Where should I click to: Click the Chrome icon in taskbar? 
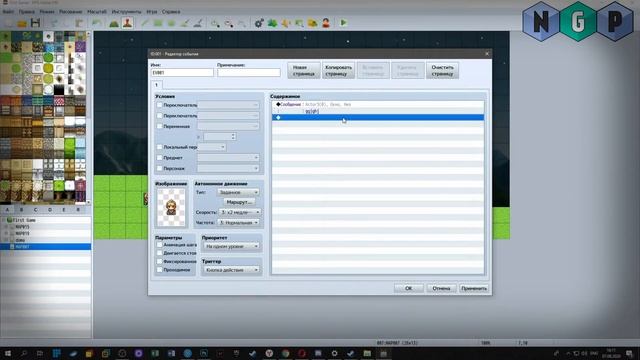point(285,353)
